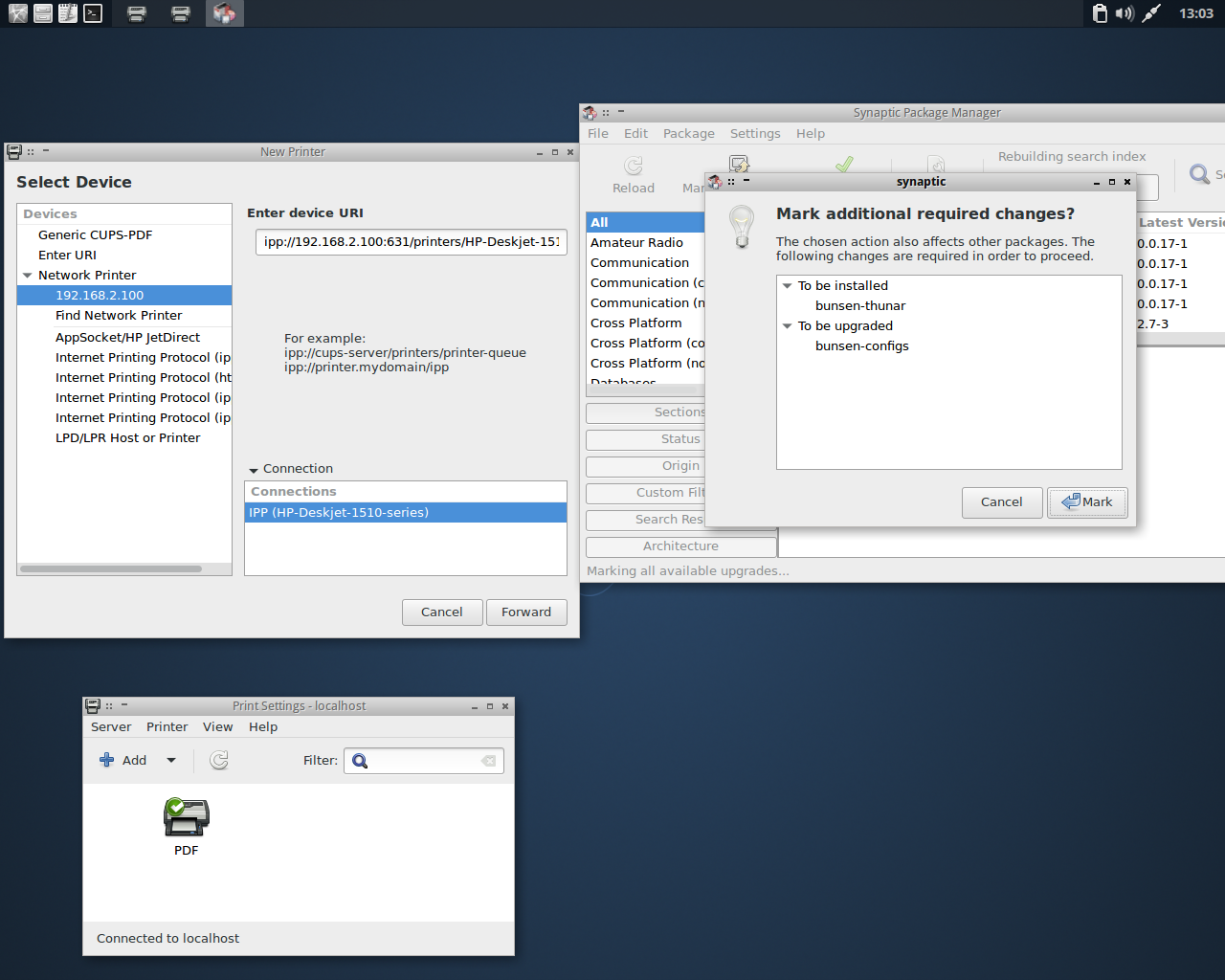
Task: Click the Architecture filter button in Synaptic
Action: coord(681,546)
